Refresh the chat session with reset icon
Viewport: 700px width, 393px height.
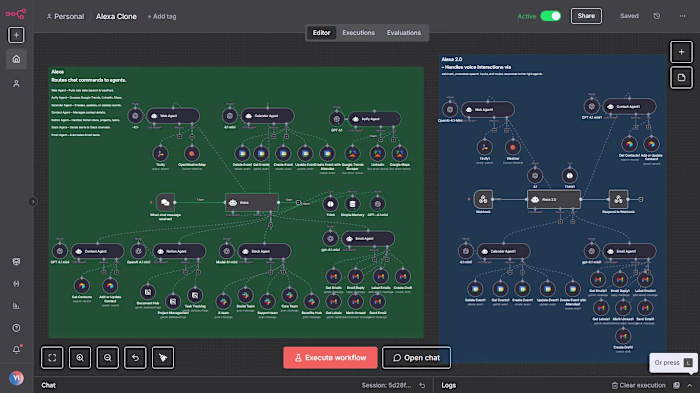pyautogui.click(x=422, y=385)
